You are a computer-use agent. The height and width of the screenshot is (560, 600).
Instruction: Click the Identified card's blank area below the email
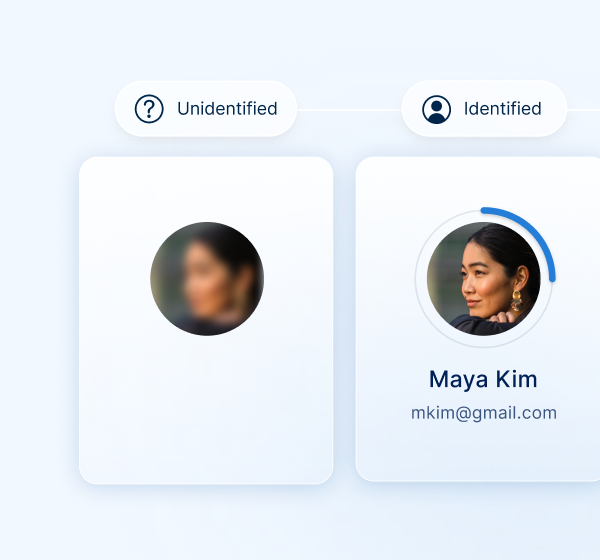[x=480, y=450]
